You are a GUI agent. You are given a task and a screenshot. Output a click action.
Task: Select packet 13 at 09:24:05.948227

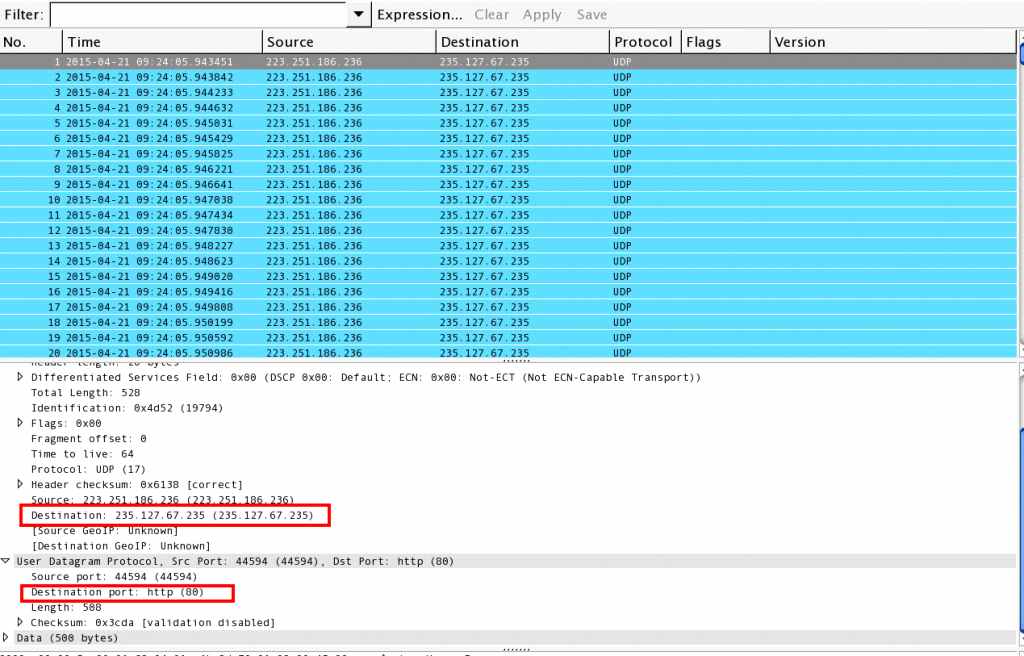click(x=508, y=246)
